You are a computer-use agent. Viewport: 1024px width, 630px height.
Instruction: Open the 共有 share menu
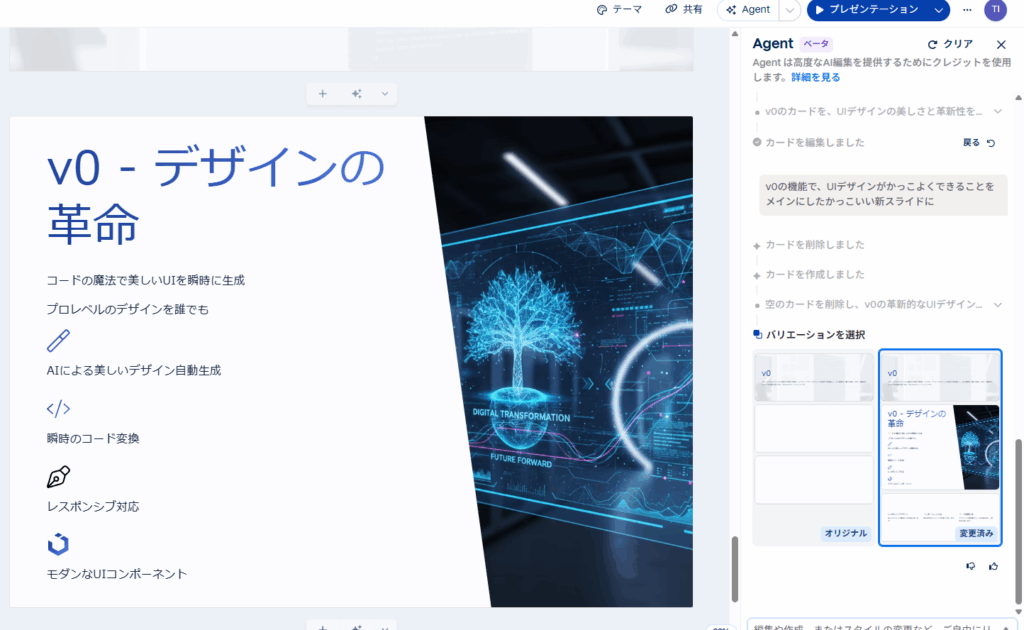tap(684, 10)
